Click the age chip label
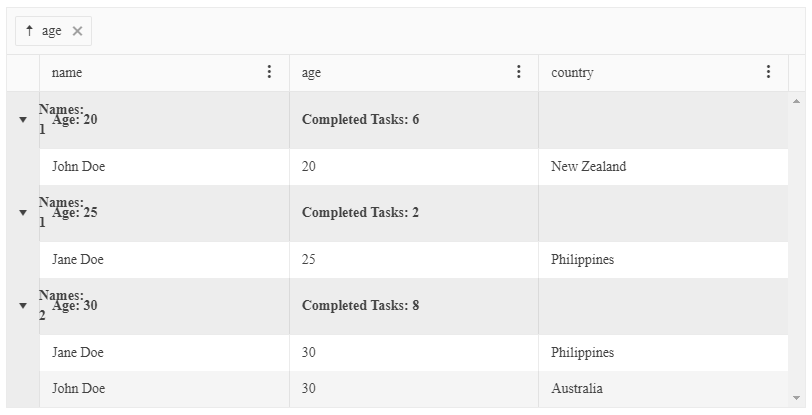 pyautogui.click(x=52, y=31)
